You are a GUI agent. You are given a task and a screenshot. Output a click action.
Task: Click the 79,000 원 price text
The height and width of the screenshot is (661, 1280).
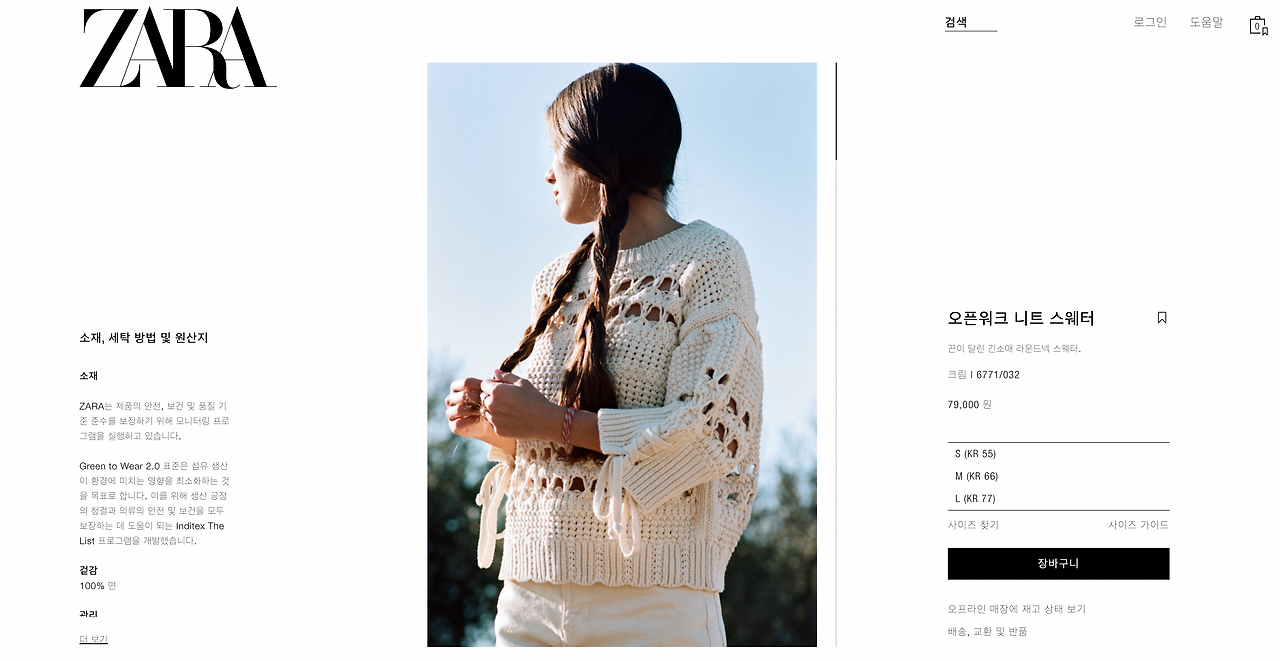(x=970, y=405)
